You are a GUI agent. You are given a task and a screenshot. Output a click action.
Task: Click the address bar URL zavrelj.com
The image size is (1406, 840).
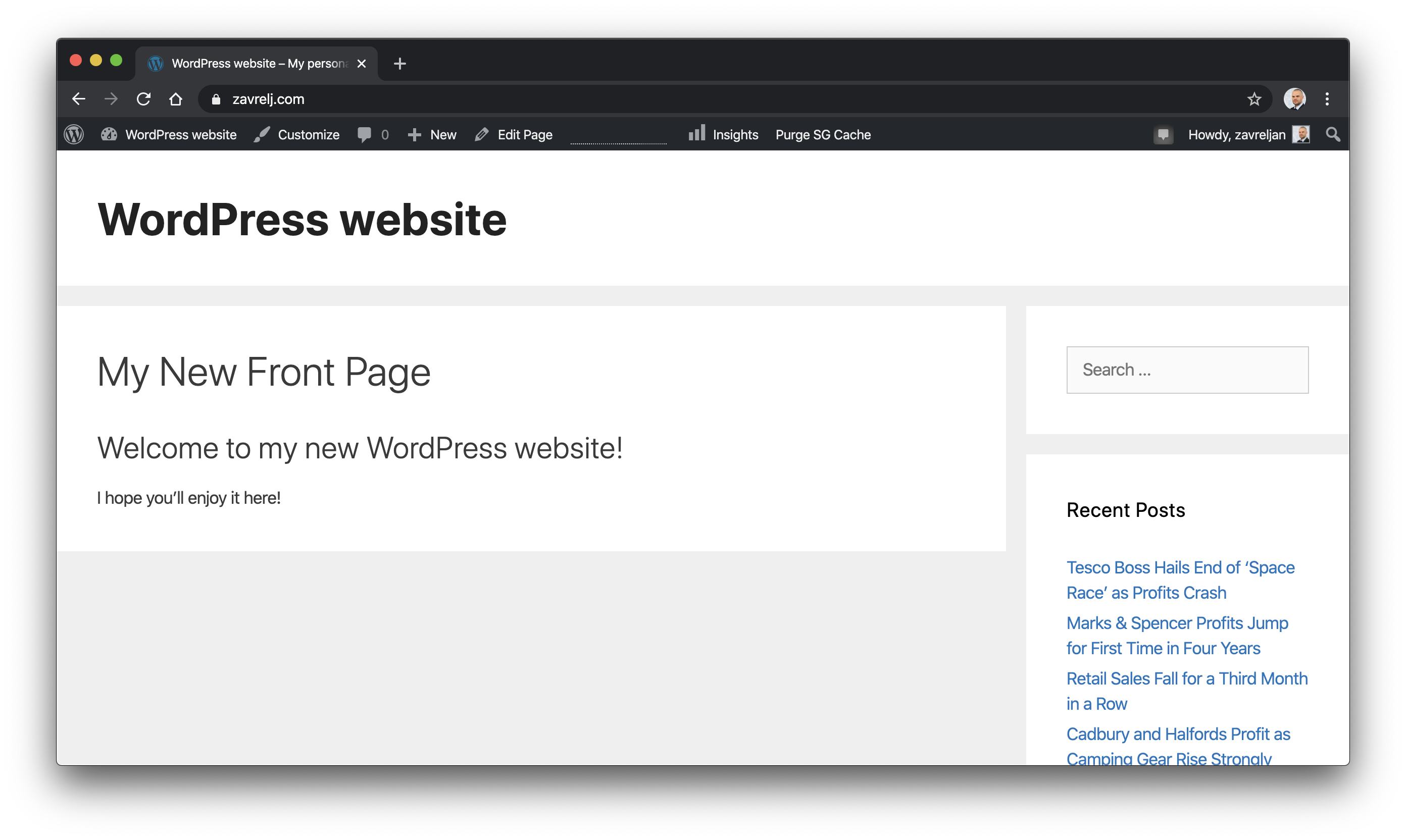268,99
